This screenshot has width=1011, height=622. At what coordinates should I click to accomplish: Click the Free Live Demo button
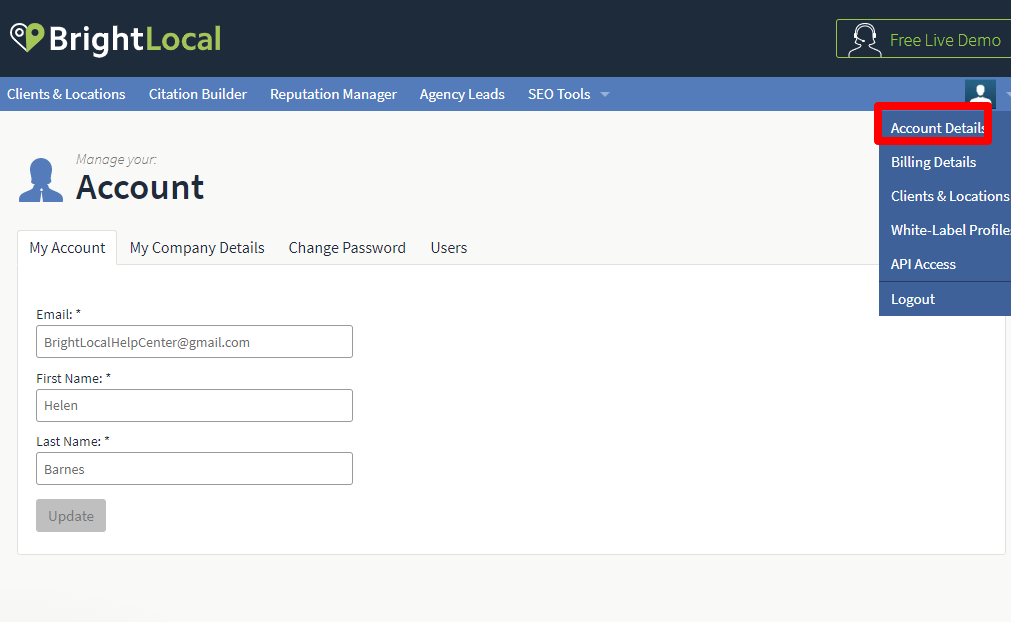coord(923,39)
